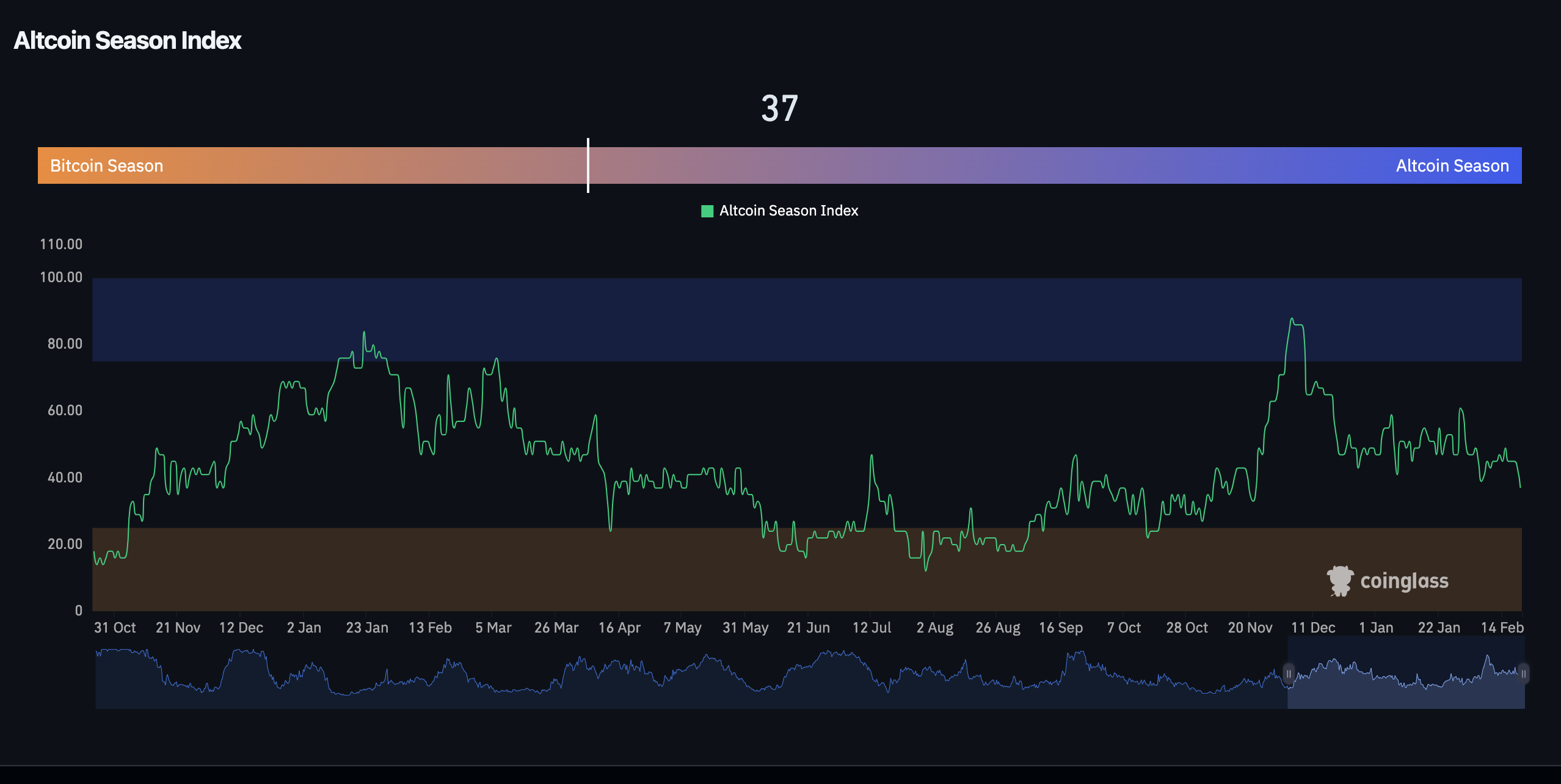This screenshot has height=784, width=1561.
Task: Click the green legend square icon
Action: 708,210
